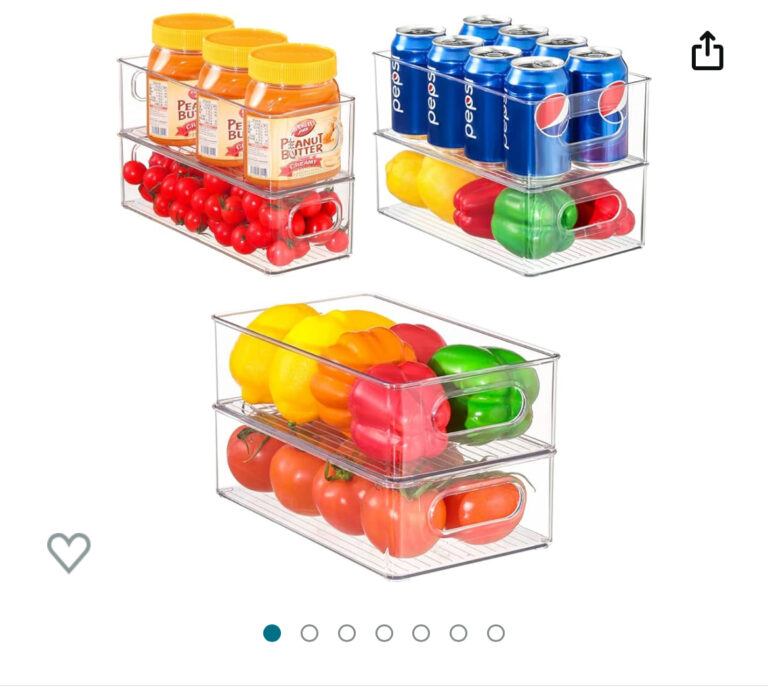768x686 pixels.
Task: Click the green pepper behind large bin handle
Action: pos(485,392)
